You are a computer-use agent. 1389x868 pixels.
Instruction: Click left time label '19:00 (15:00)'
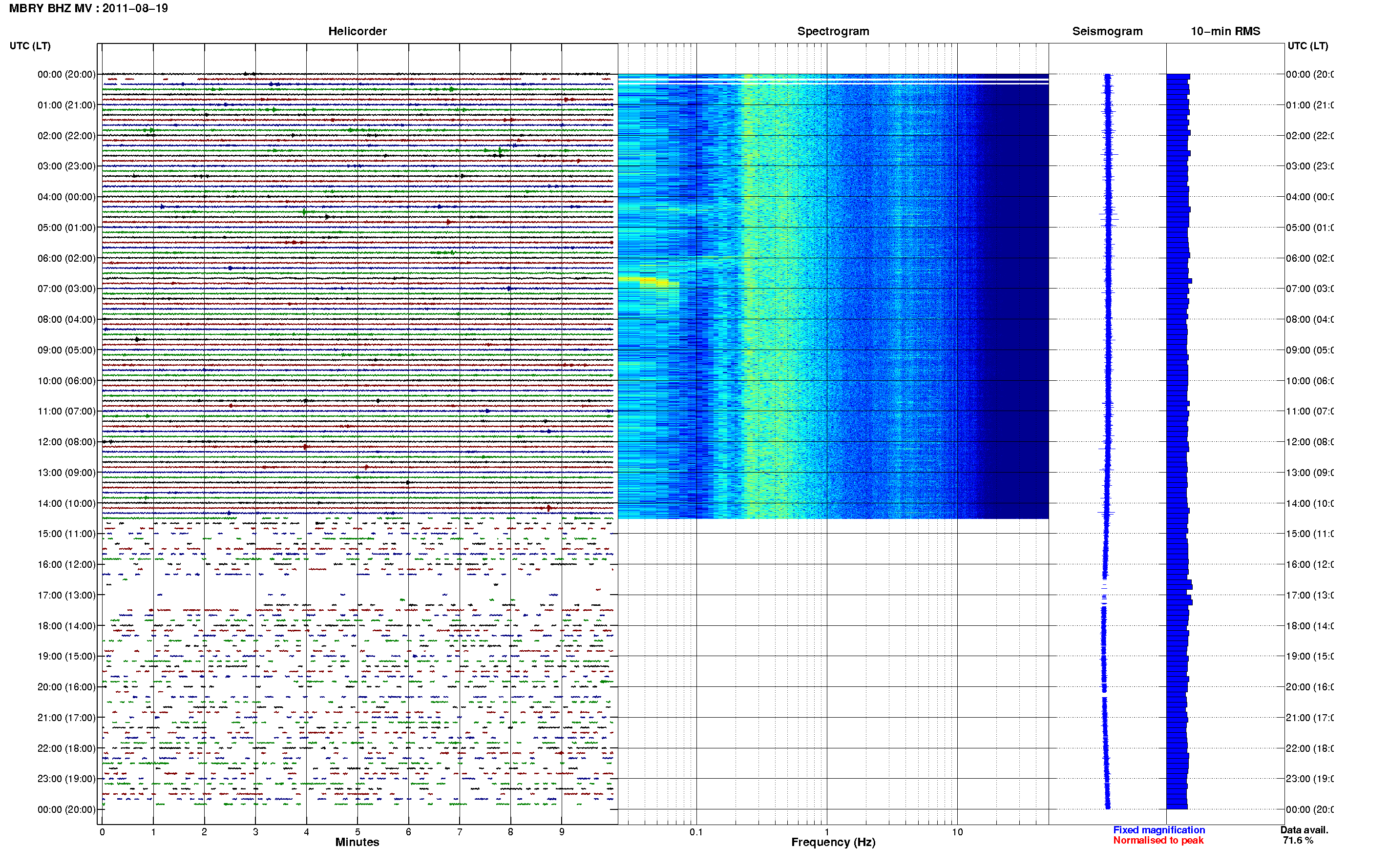[66, 656]
